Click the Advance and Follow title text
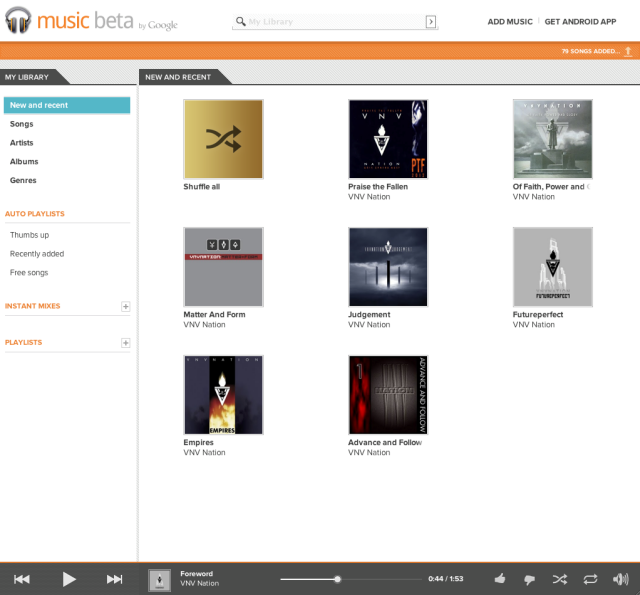The image size is (640, 595). pyautogui.click(x=385, y=442)
